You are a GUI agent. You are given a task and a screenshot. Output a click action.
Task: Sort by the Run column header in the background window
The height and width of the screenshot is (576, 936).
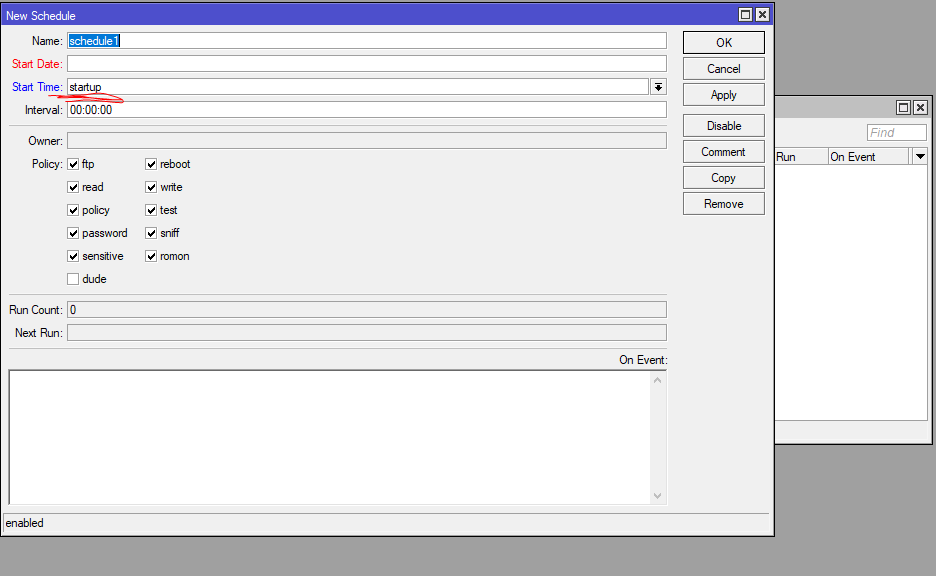[x=801, y=157]
